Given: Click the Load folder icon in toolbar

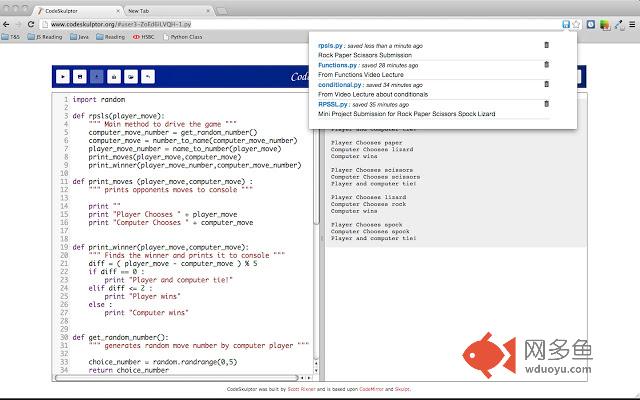Looking at the screenshot, I should pyautogui.click(x=131, y=76).
